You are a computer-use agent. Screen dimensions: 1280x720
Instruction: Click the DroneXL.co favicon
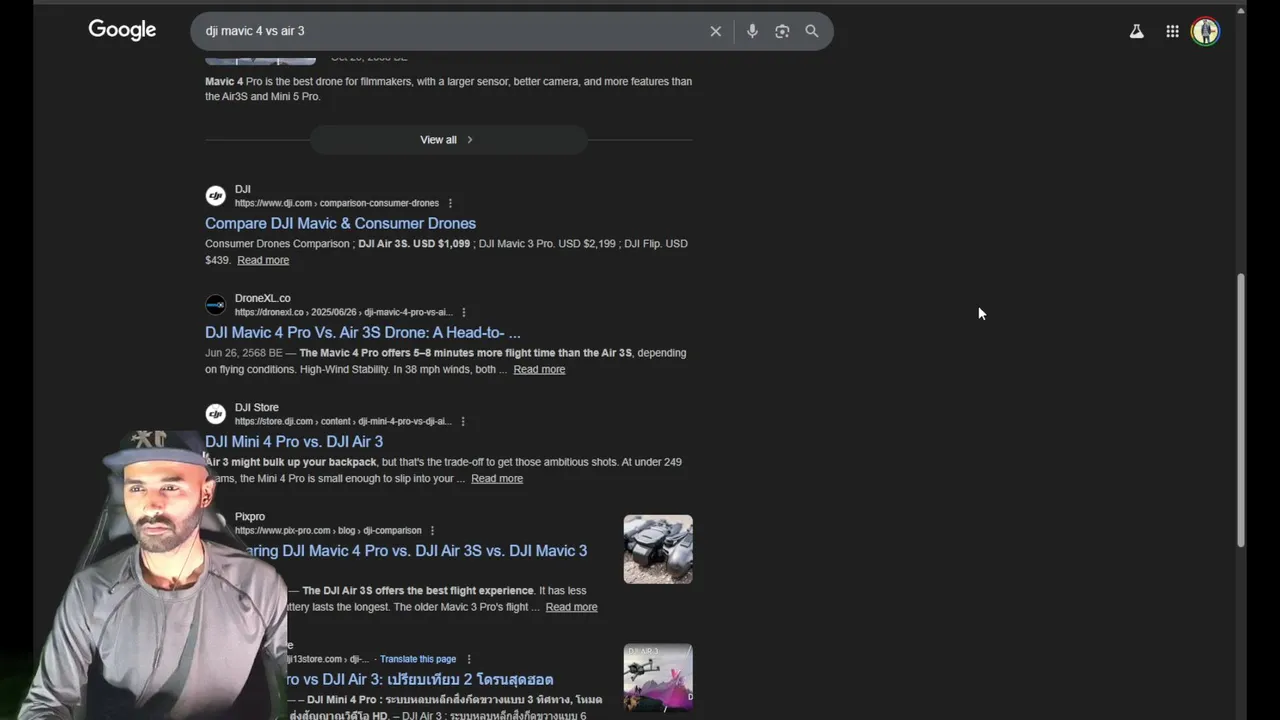pyautogui.click(x=215, y=305)
